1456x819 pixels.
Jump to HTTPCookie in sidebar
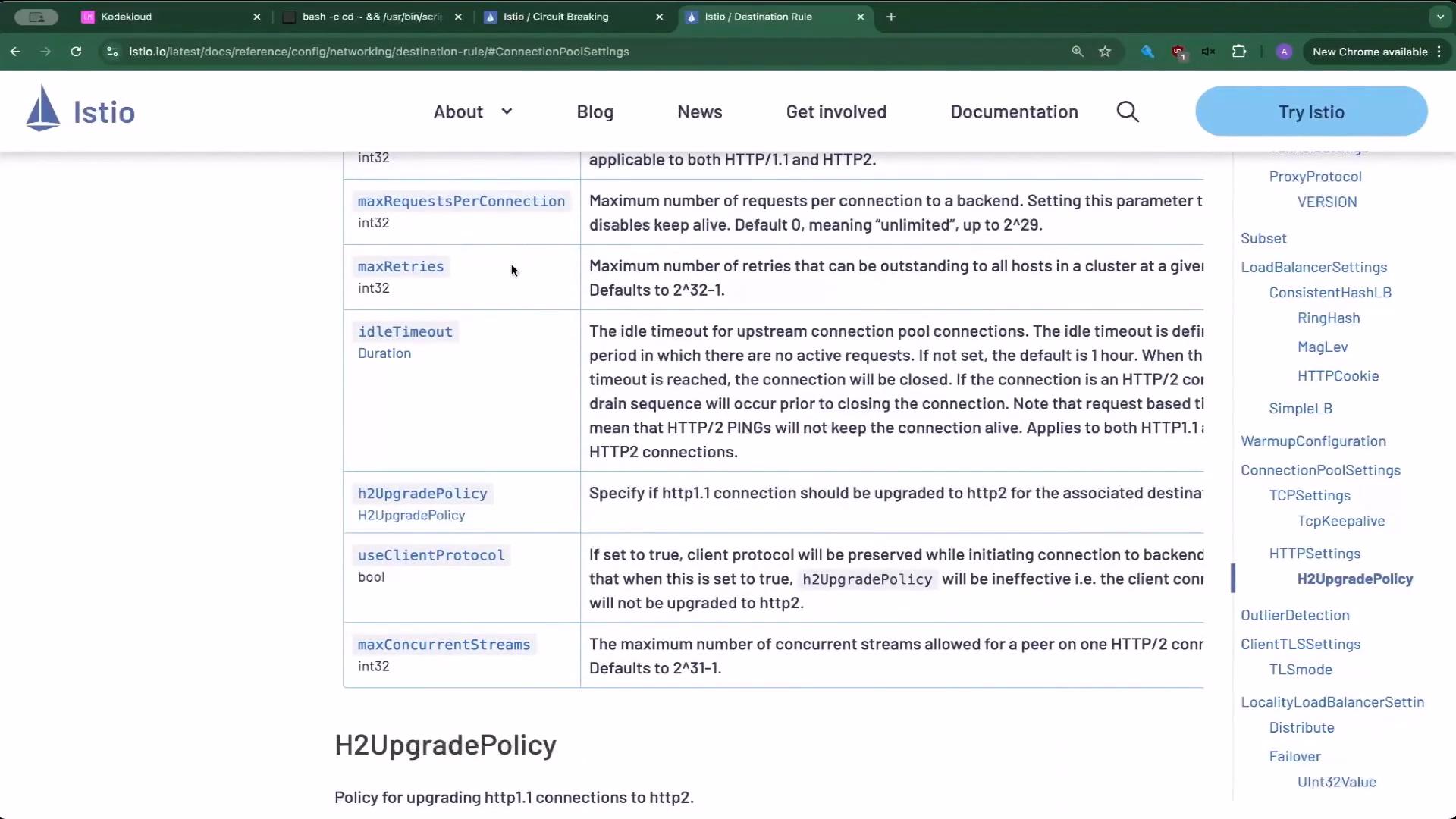1338,376
